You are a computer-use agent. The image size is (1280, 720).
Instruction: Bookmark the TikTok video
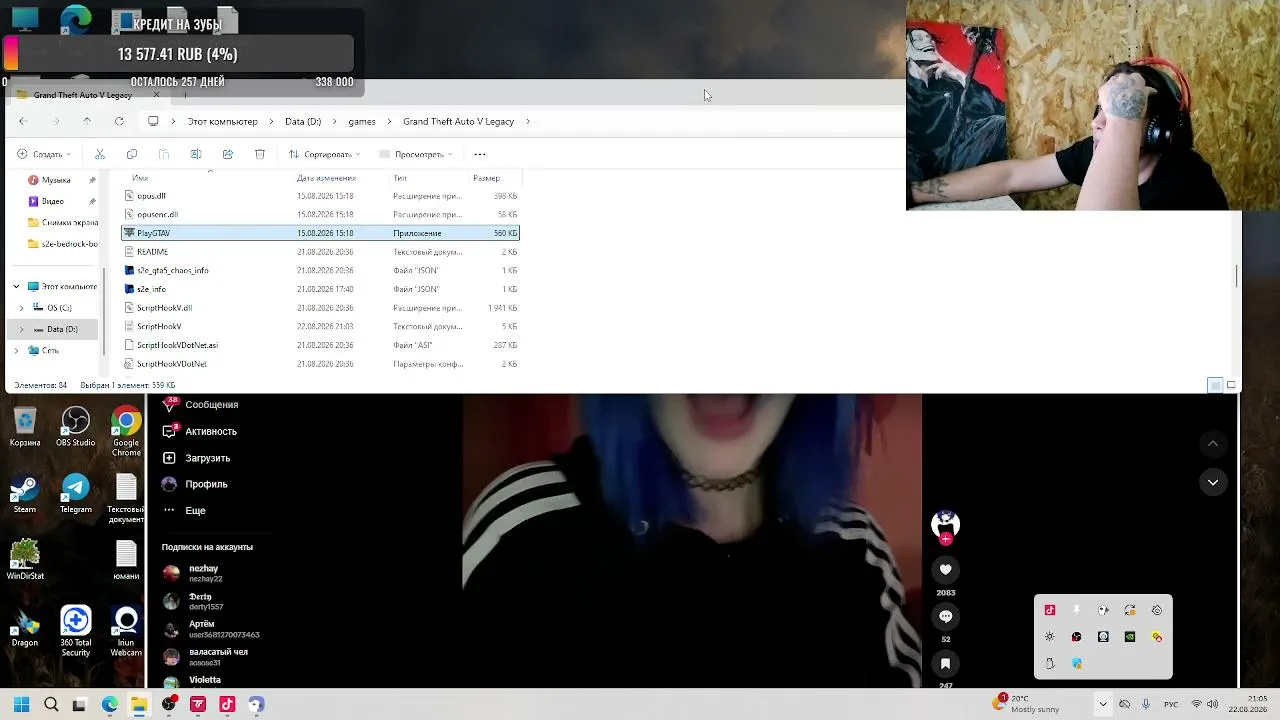click(945, 663)
